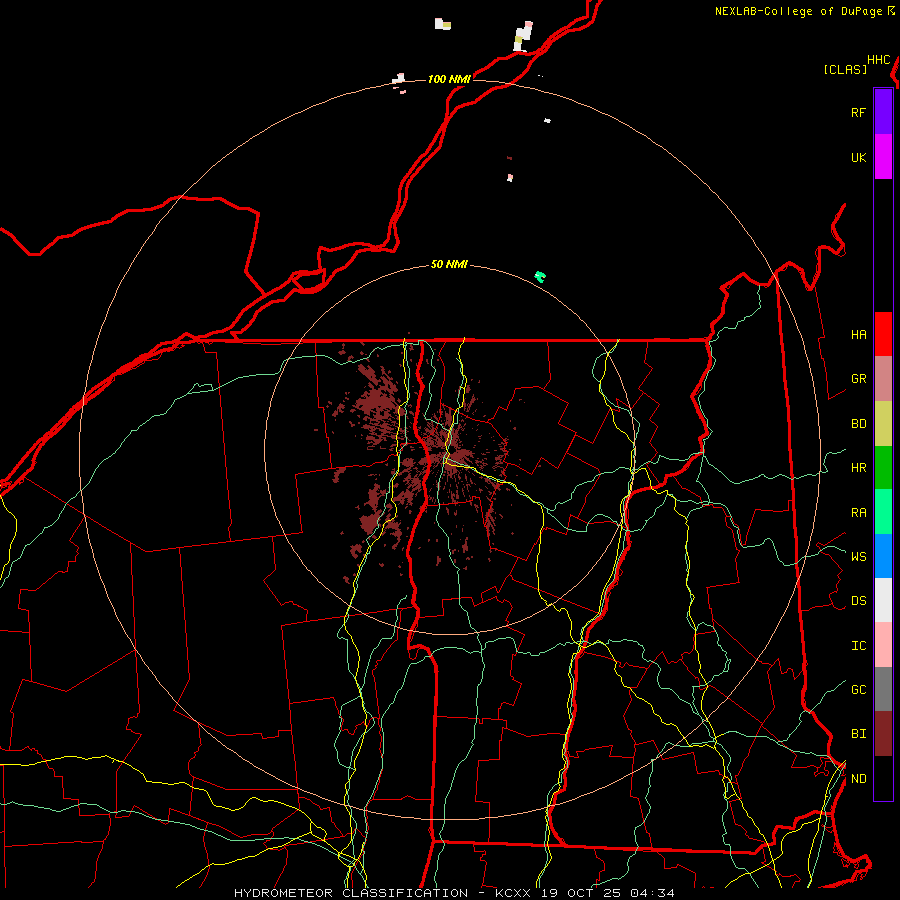Click the "[CLAS]" legend header
The width and height of the screenshot is (900, 900).
tap(845, 70)
